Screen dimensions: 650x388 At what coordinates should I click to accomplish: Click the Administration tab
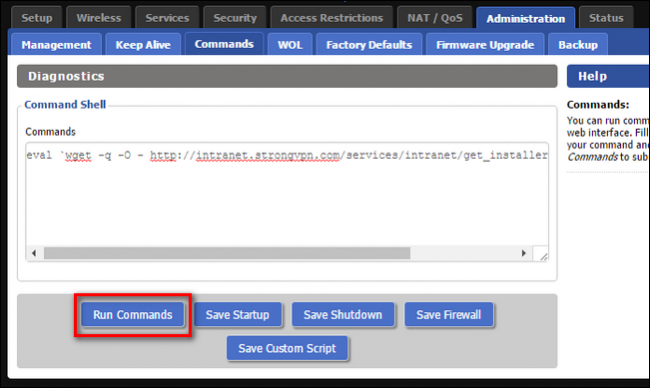tap(526, 18)
